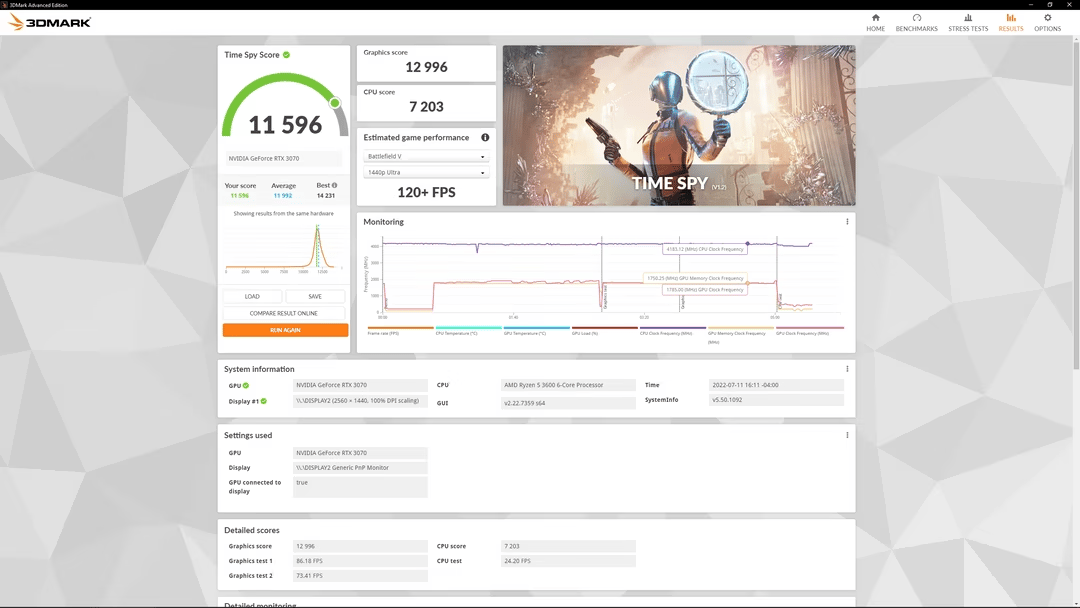Open the System information three-dot menu
This screenshot has width=1080, height=608.
pyautogui.click(x=847, y=369)
